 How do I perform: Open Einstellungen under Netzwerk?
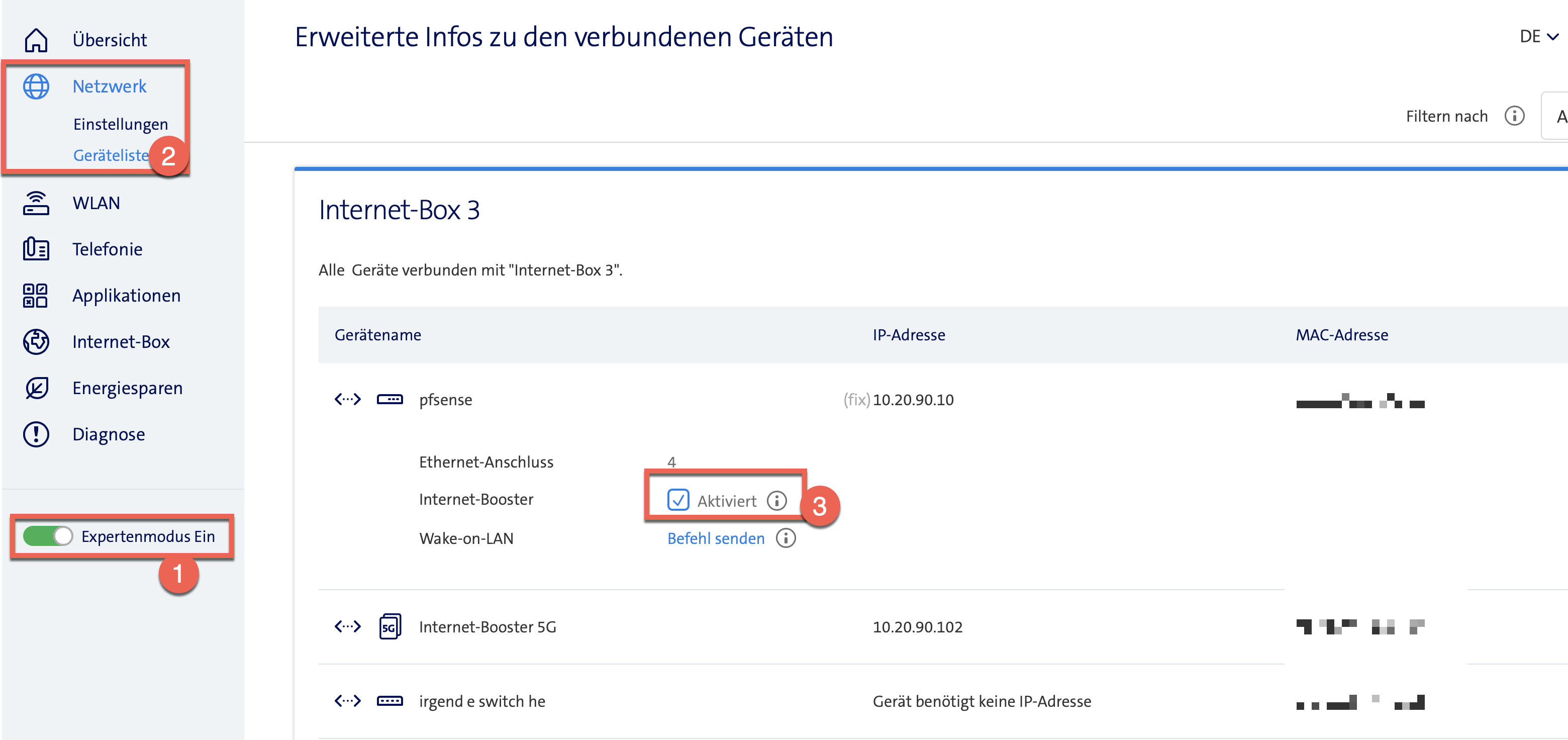(121, 124)
